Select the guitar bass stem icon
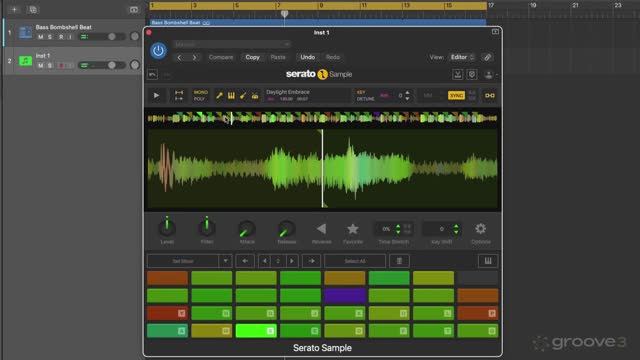The height and width of the screenshot is (360, 640). (x=243, y=96)
